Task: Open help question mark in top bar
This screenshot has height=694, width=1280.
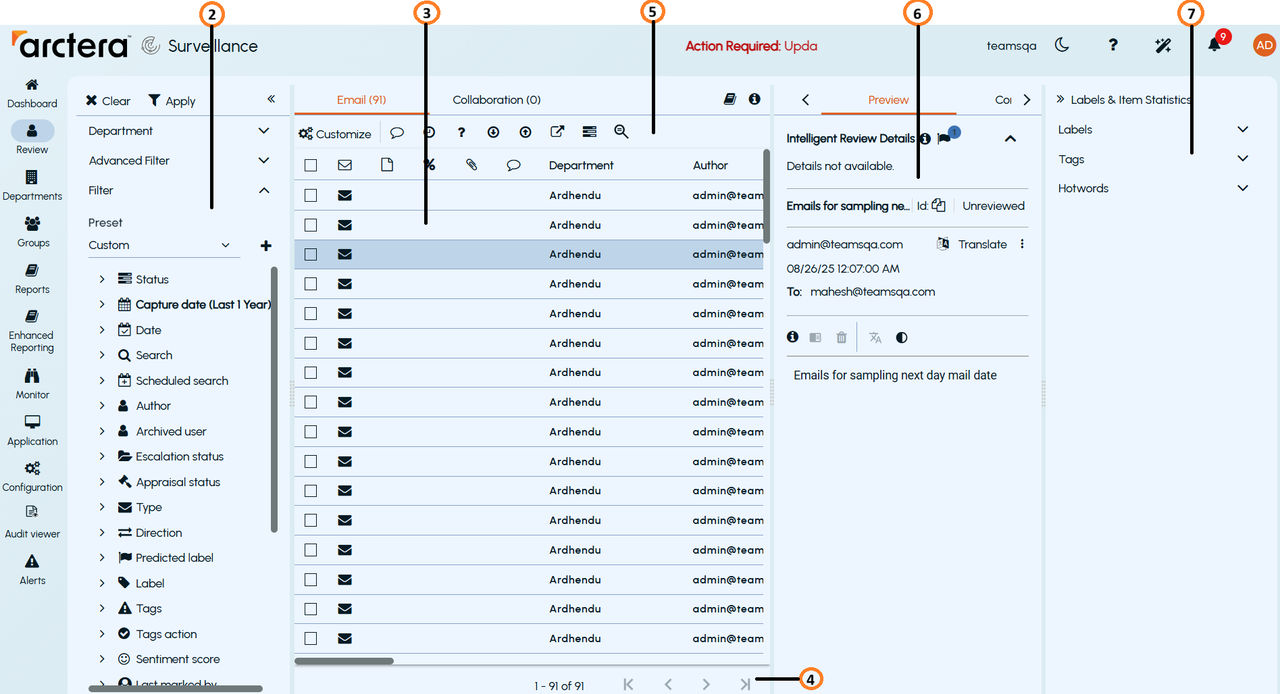Action: [1112, 45]
